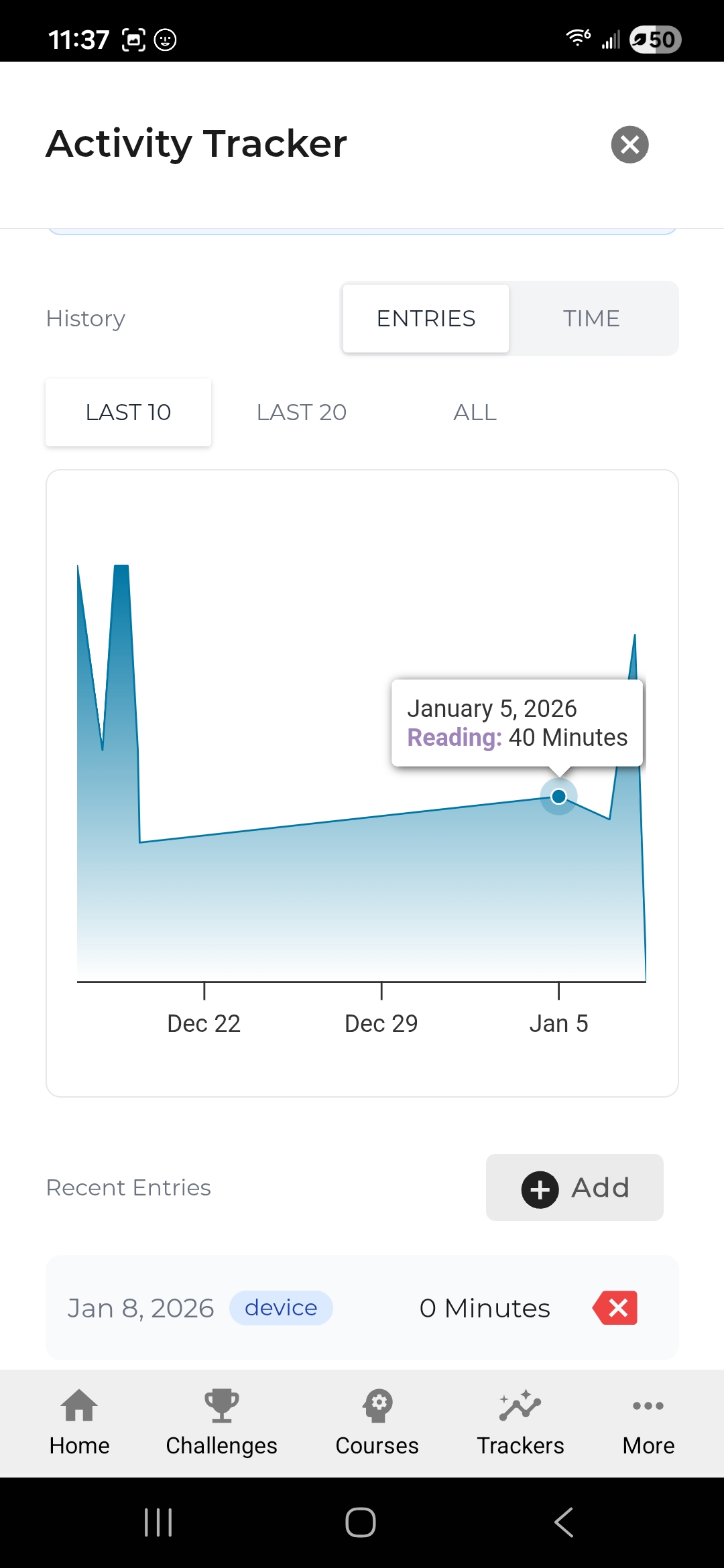Add a new activity entry
Image resolution: width=724 pixels, height=1568 pixels.
click(575, 1187)
